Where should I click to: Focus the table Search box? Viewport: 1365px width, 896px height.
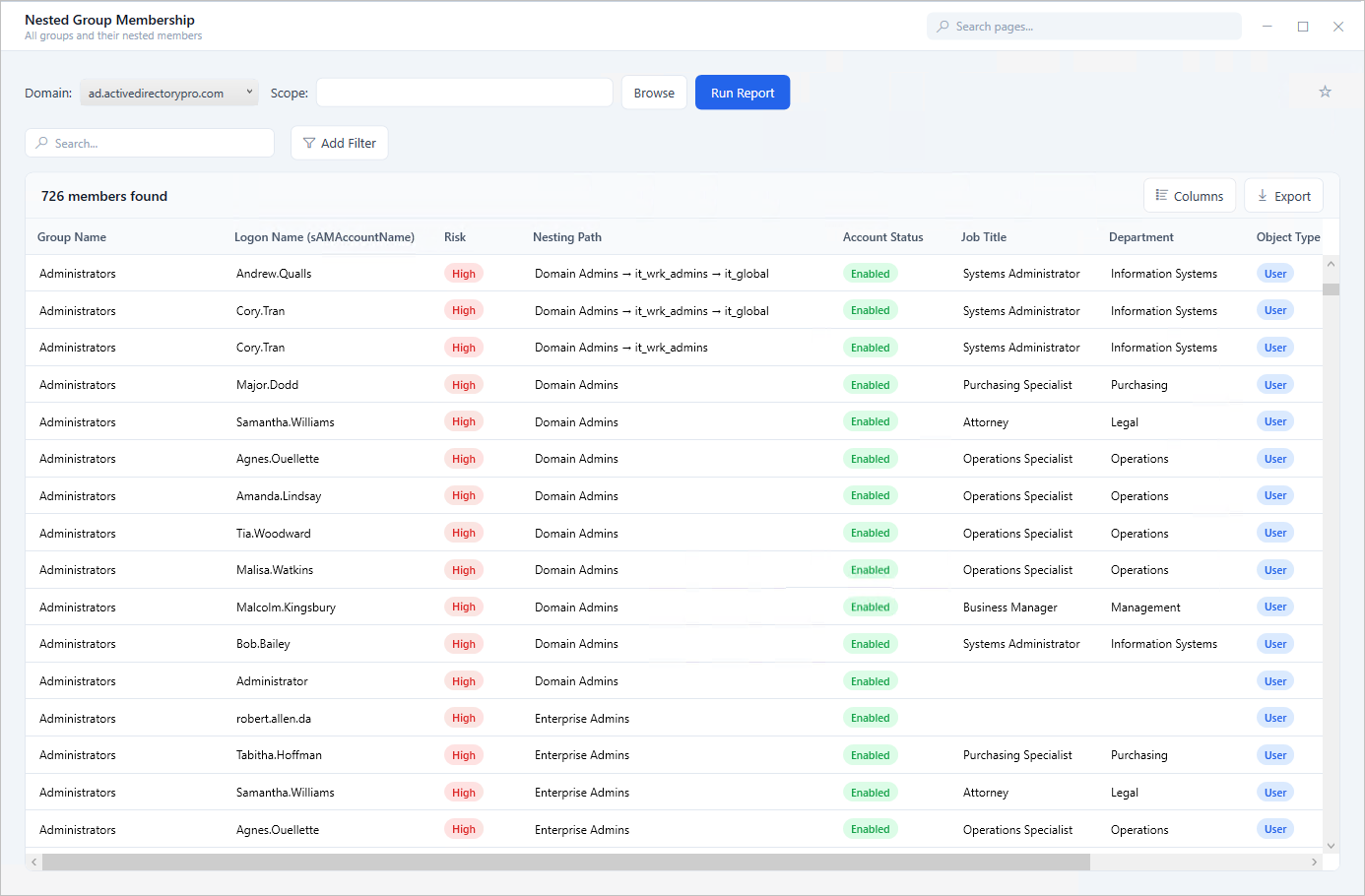[150, 143]
